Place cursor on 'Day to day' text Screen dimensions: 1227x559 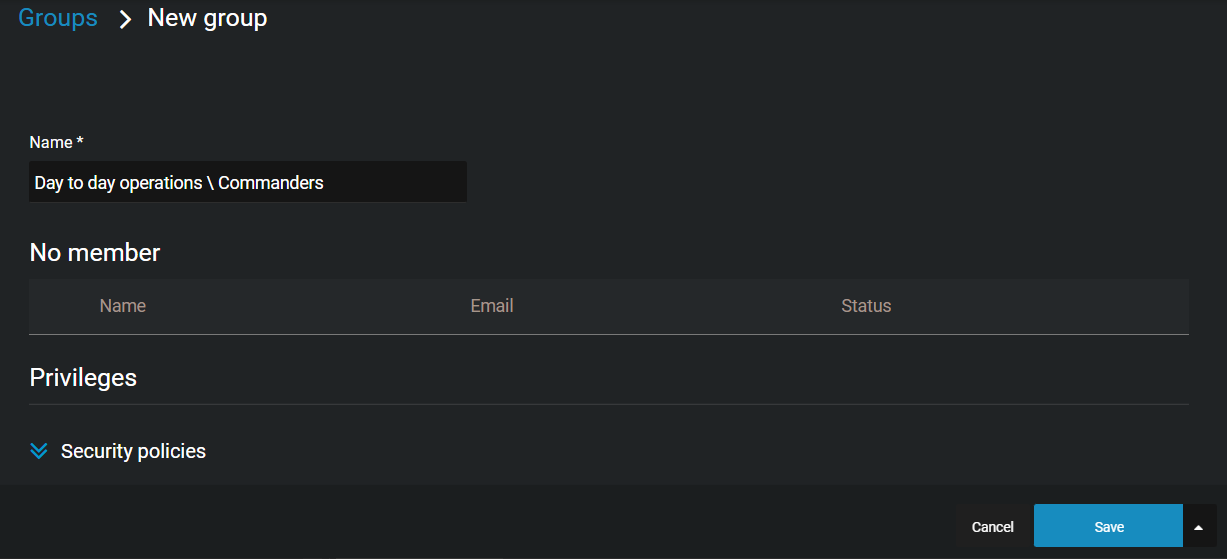tap(75, 183)
